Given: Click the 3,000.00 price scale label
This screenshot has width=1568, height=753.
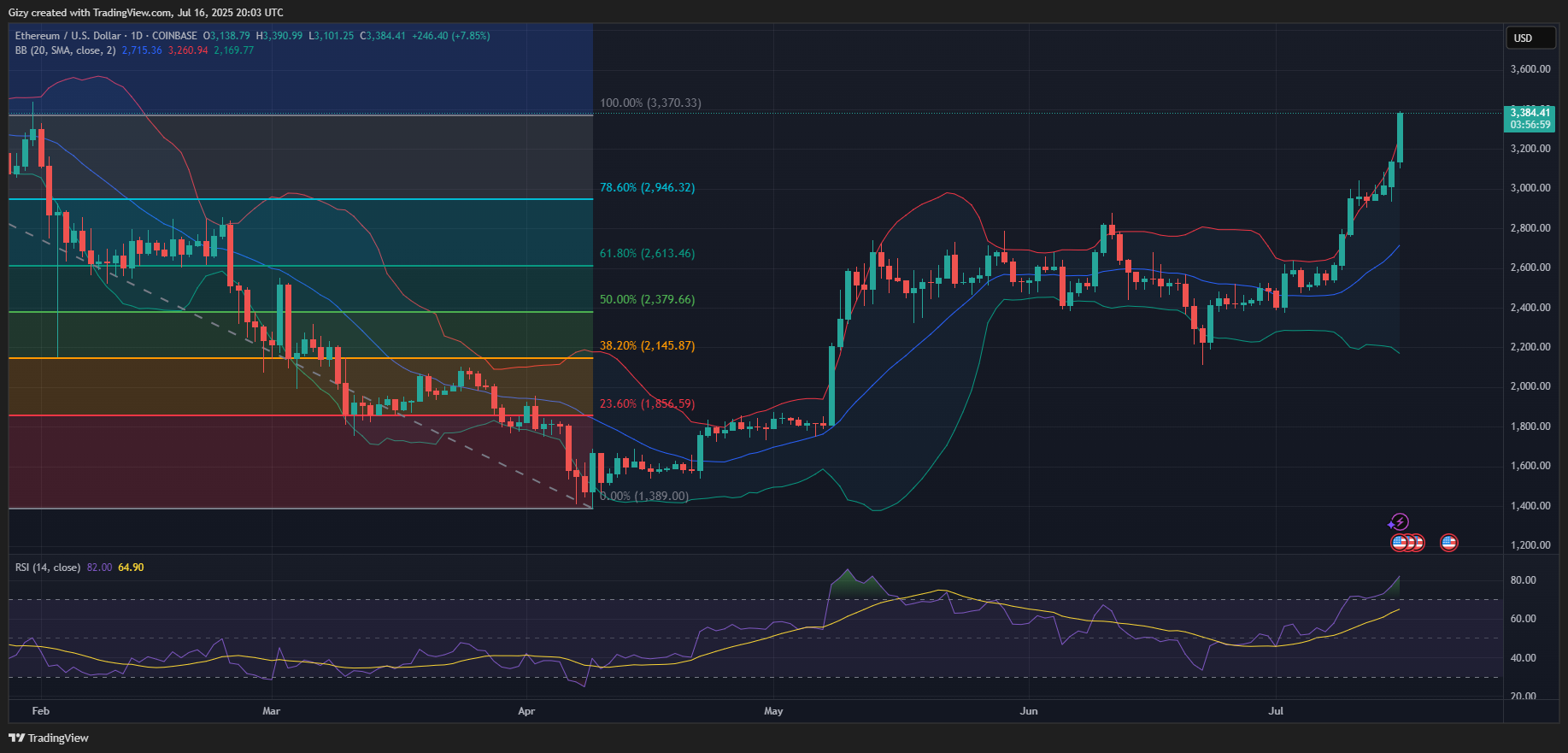Looking at the screenshot, I should pos(1530,188).
